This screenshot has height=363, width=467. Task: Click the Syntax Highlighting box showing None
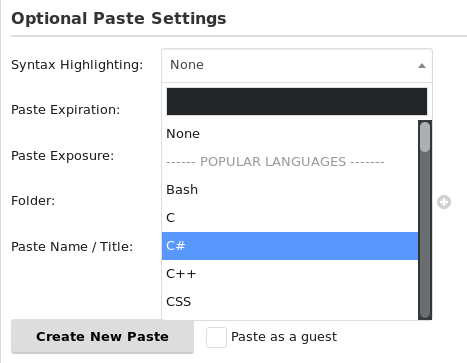click(x=297, y=65)
